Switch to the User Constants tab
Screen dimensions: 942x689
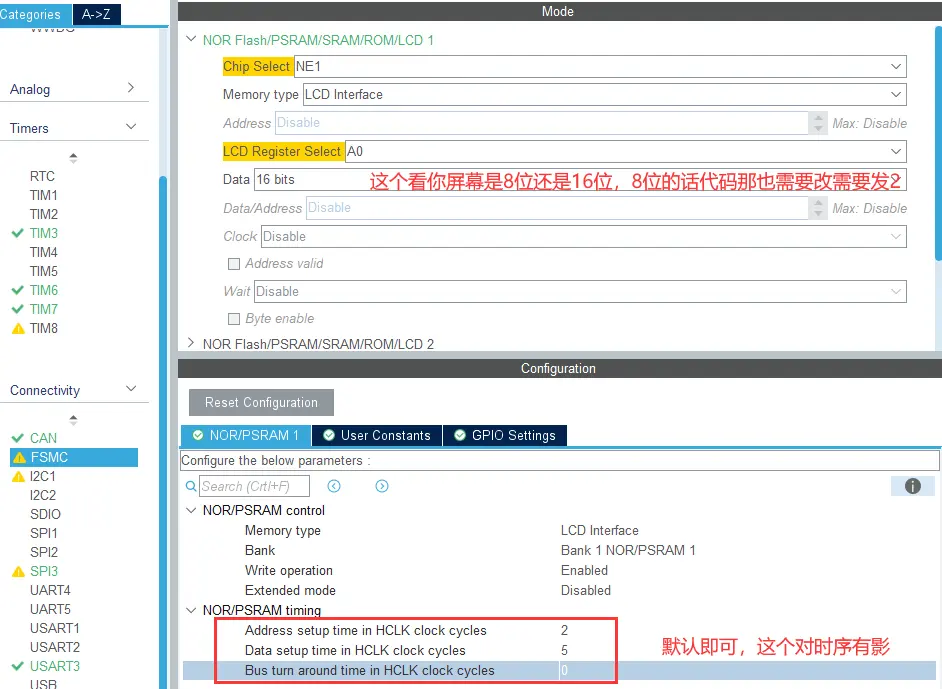376,435
